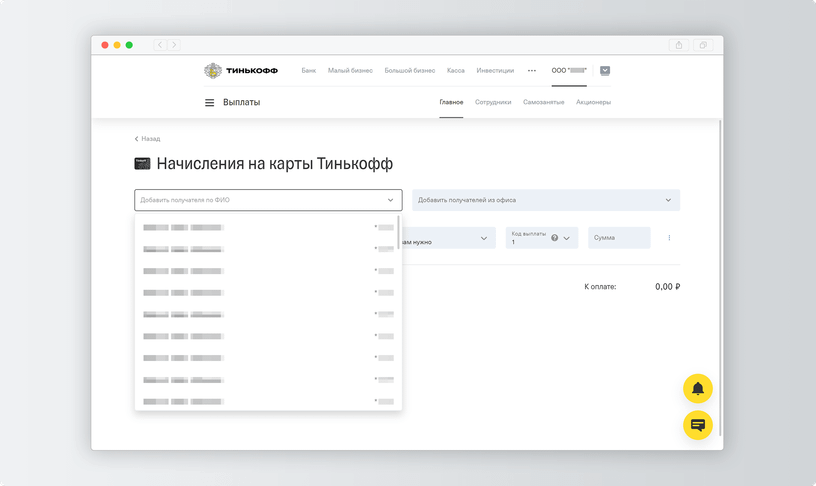Click the browser back arrow
The height and width of the screenshot is (486, 816).
pyautogui.click(x=160, y=45)
